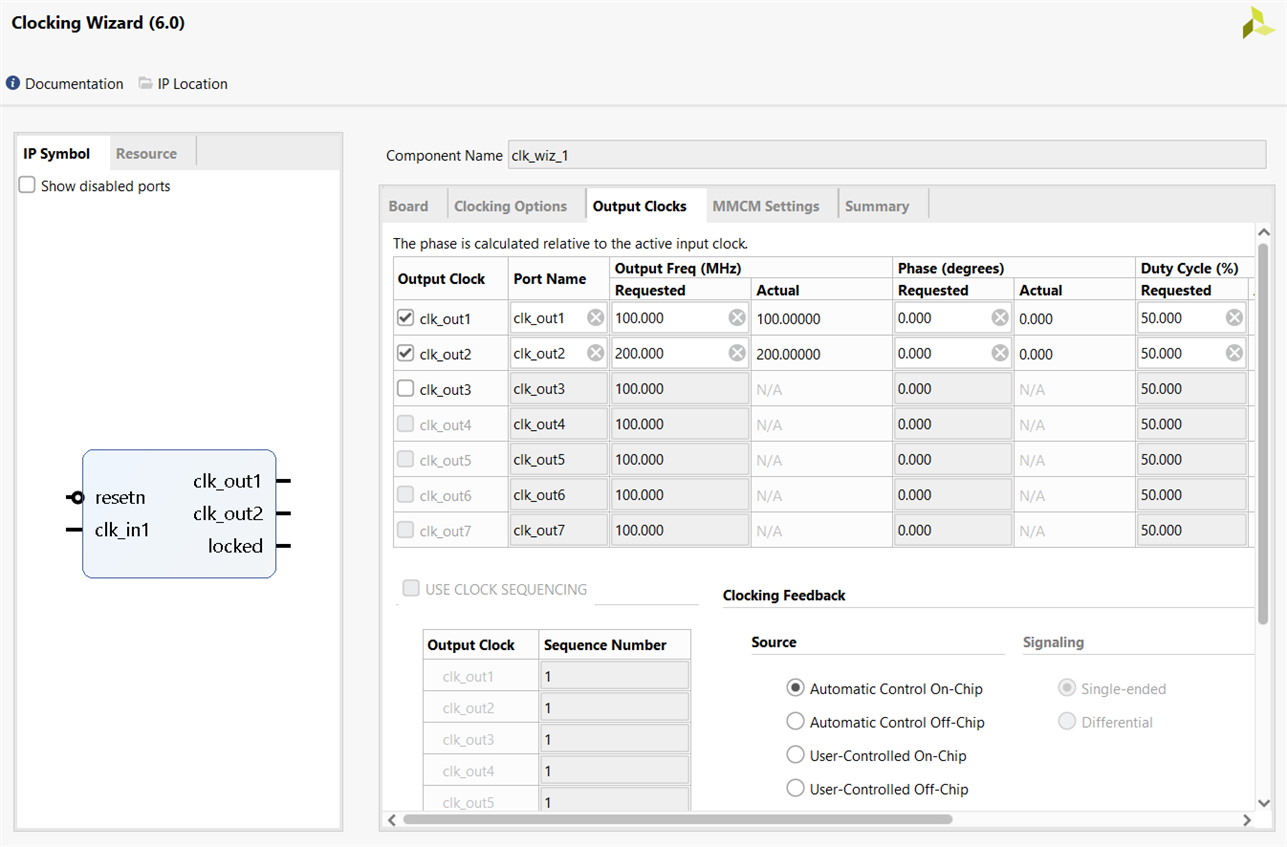
Task: Clear the clk_out1 port name field
Action: tap(596, 318)
